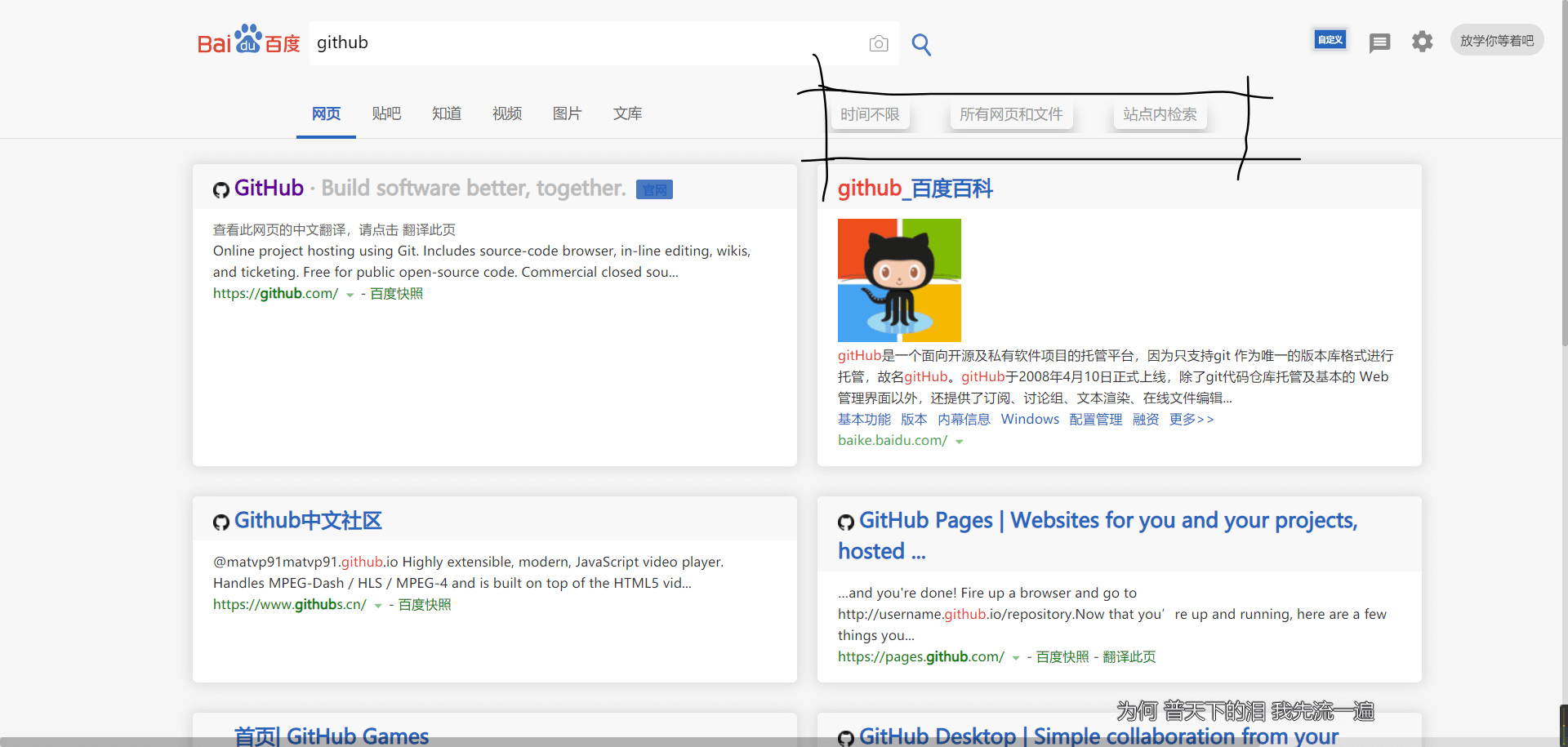Open the 融资 Baike section link

click(1146, 420)
